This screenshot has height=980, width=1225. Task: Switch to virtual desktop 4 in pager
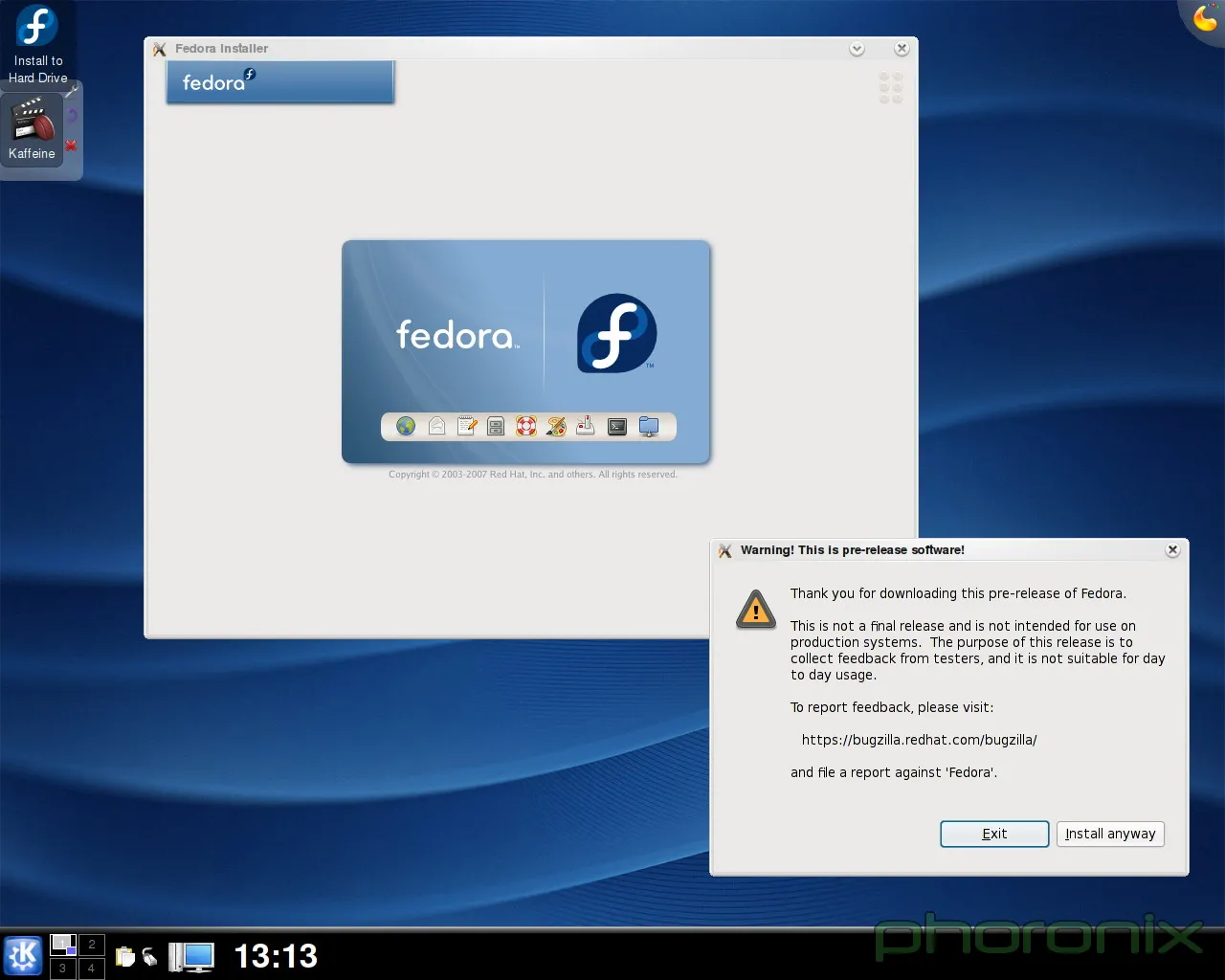pyautogui.click(x=91, y=968)
